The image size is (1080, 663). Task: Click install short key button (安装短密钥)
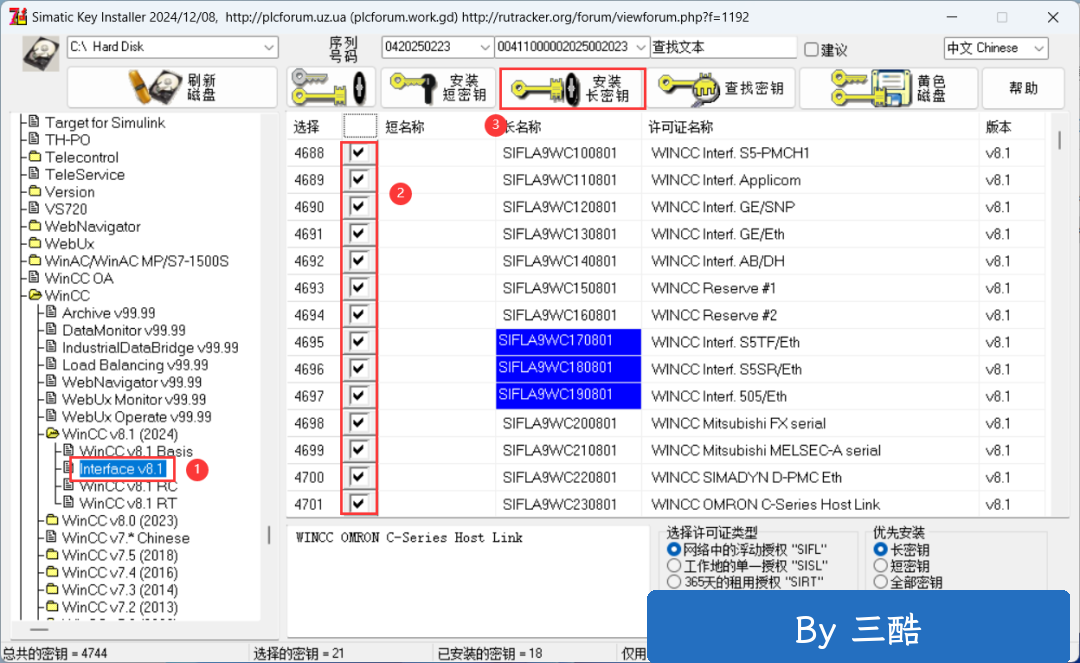[x=439, y=87]
